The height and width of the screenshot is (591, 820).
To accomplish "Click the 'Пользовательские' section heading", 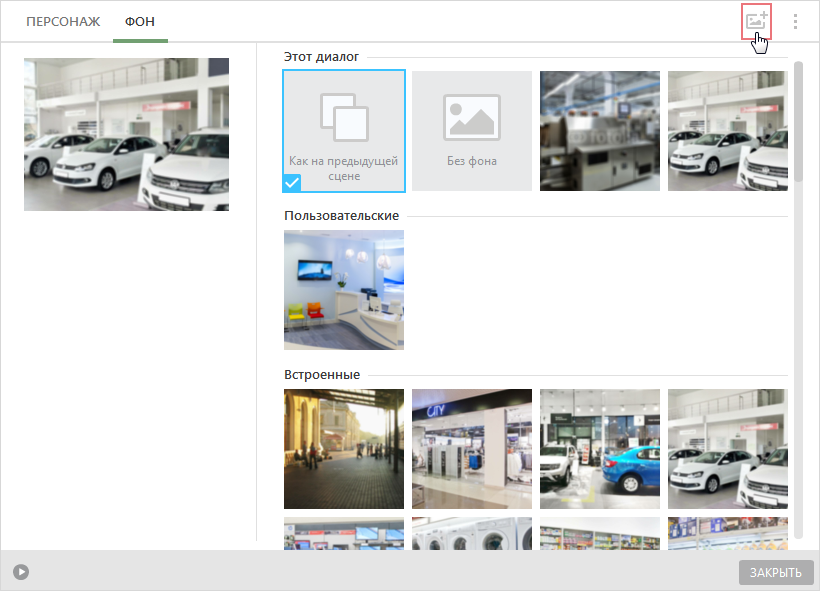I will (x=341, y=215).
